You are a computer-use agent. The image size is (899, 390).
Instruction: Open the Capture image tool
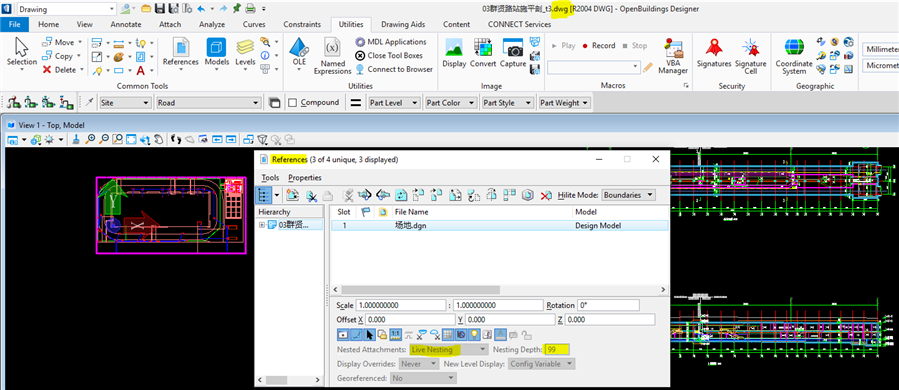click(513, 53)
